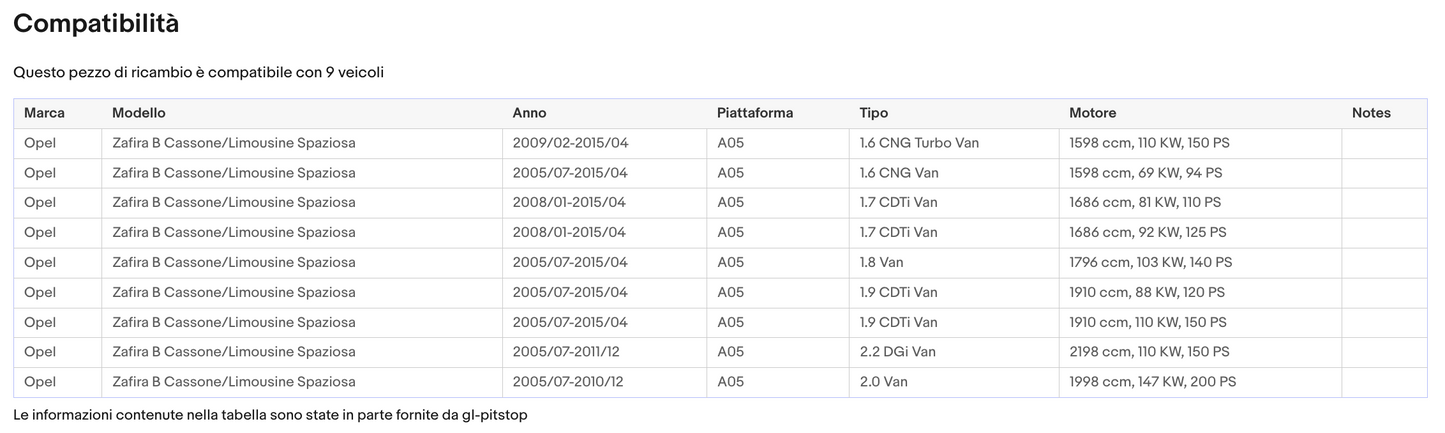Image resolution: width=1445 pixels, height=433 pixels.
Task: Select the Tipo column header
Action: point(873,113)
